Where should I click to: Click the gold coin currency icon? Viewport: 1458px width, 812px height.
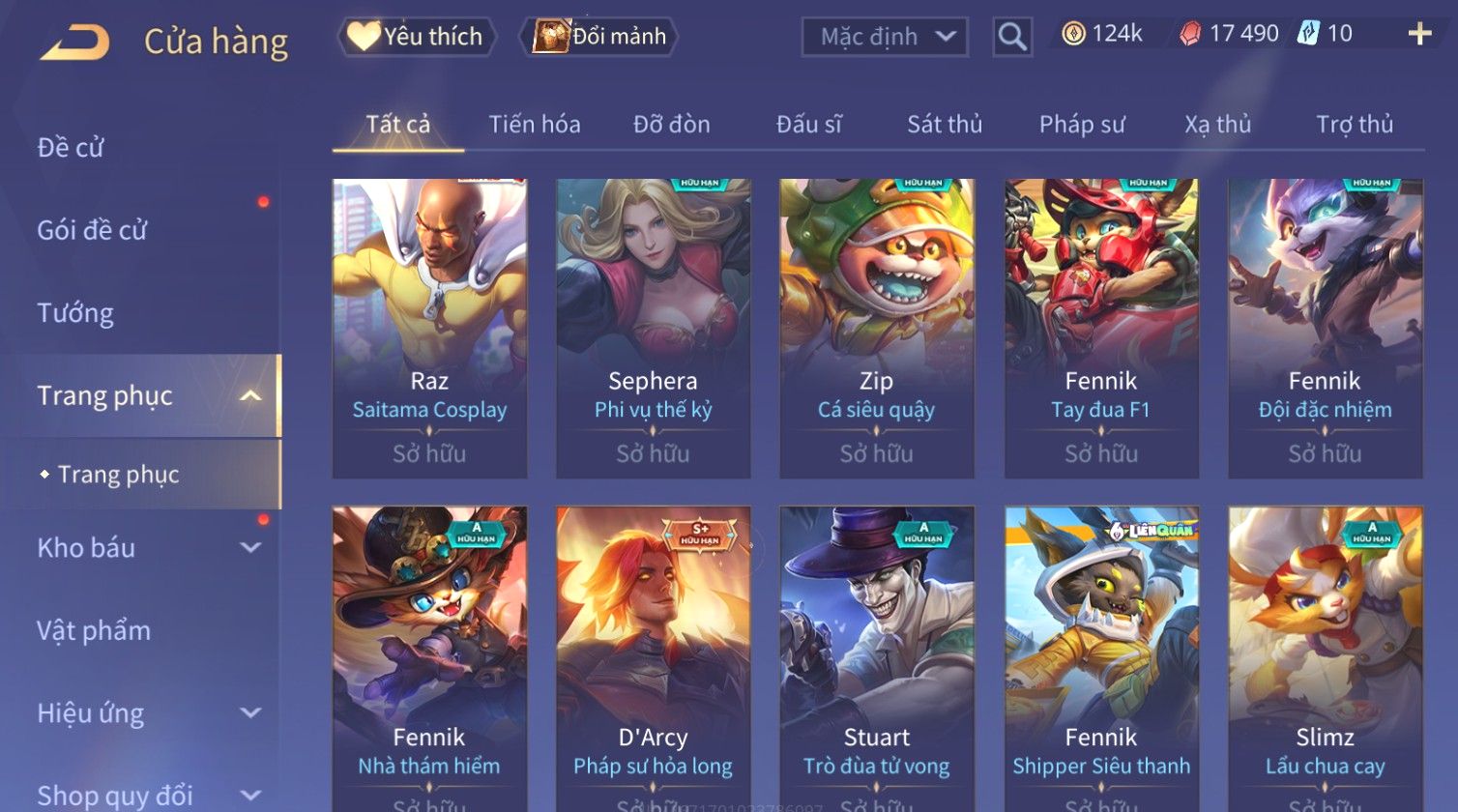click(x=1073, y=34)
